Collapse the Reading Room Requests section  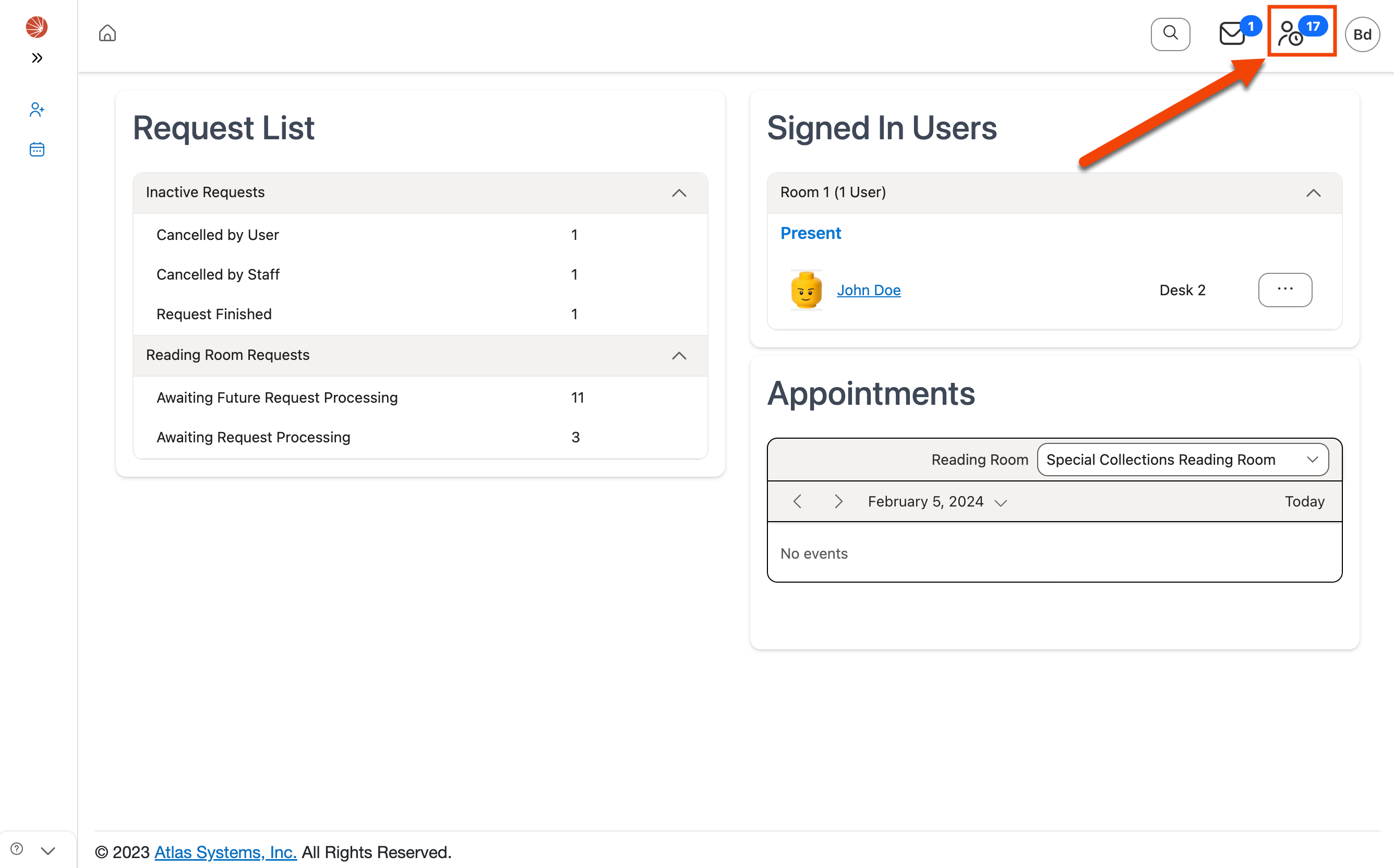coord(679,356)
